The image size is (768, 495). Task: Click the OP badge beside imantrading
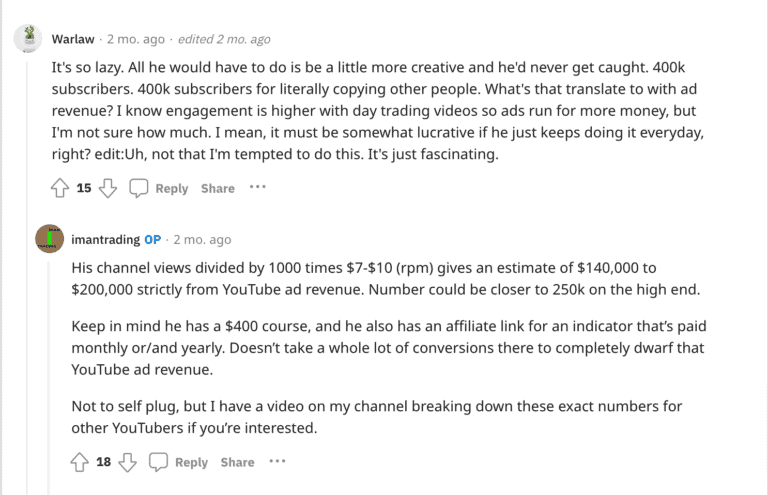pyautogui.click(x=153, y=240)
